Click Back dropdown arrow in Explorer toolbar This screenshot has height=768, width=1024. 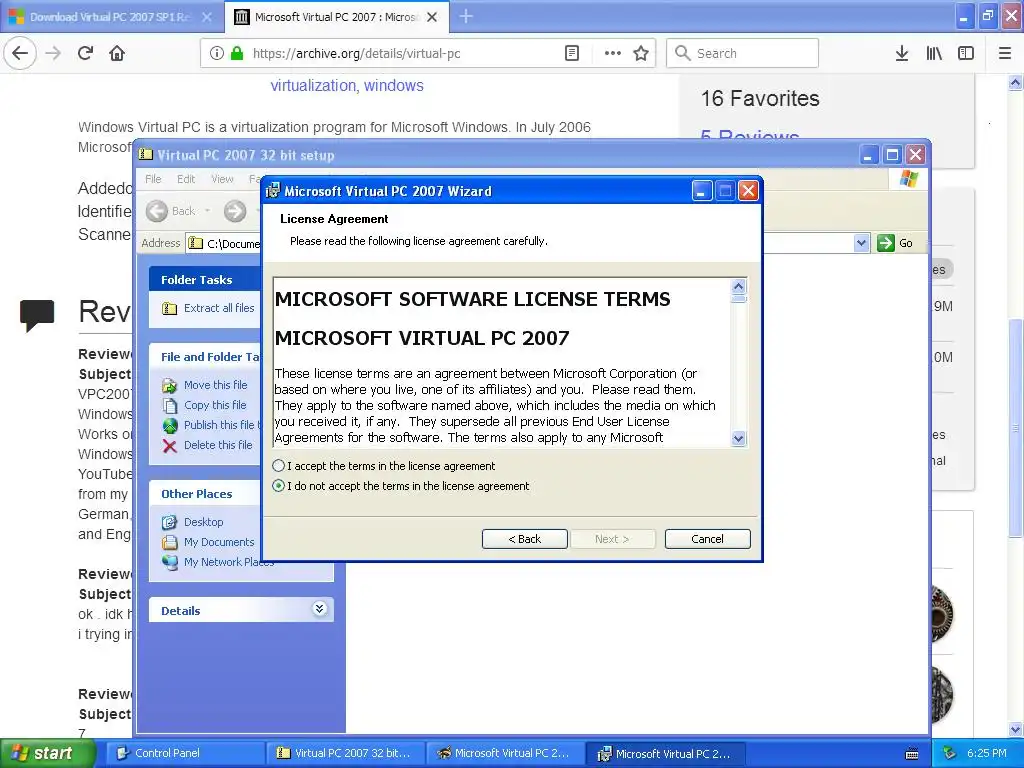208,211
